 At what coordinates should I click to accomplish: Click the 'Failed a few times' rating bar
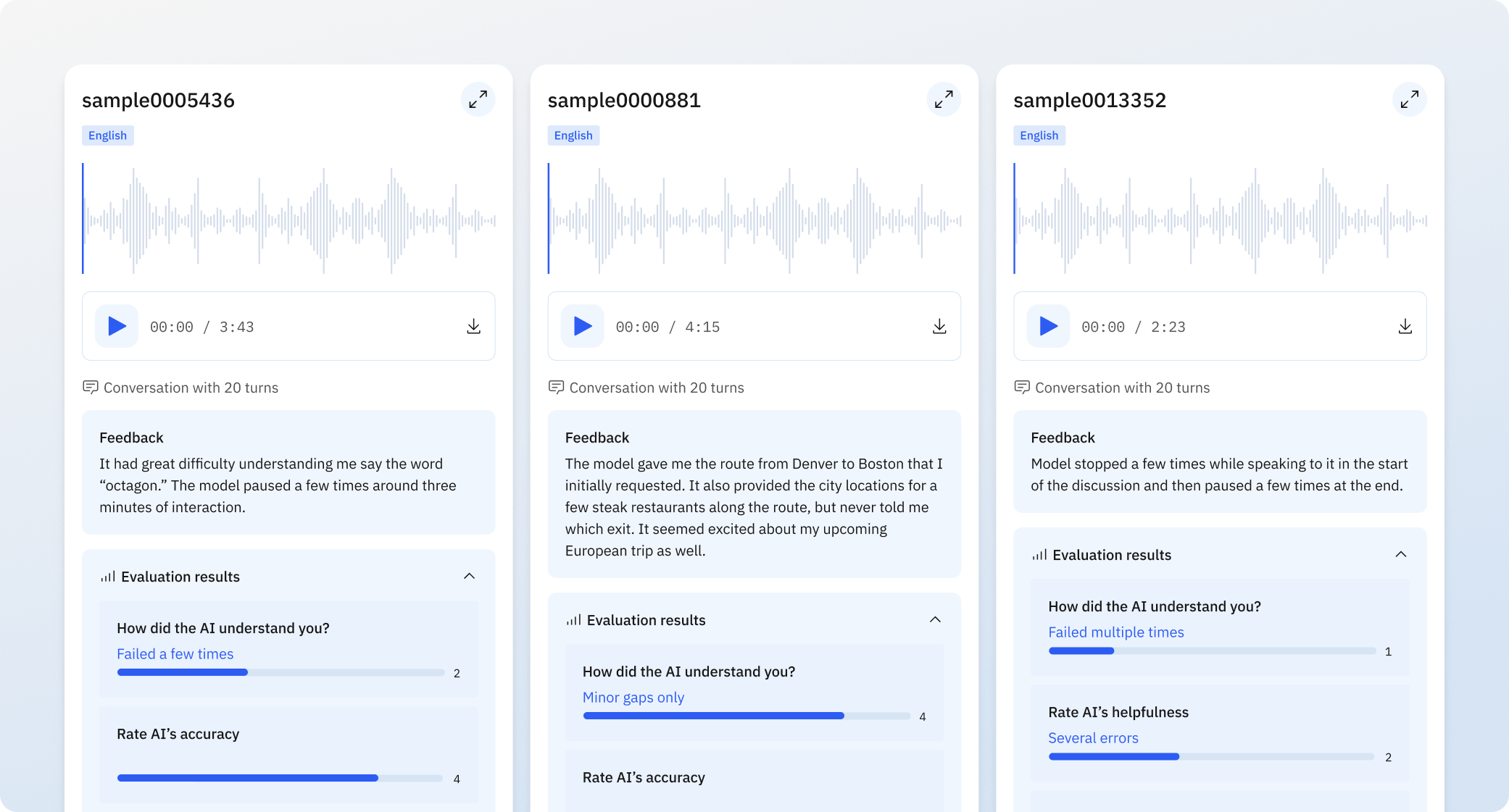[280, 673]
